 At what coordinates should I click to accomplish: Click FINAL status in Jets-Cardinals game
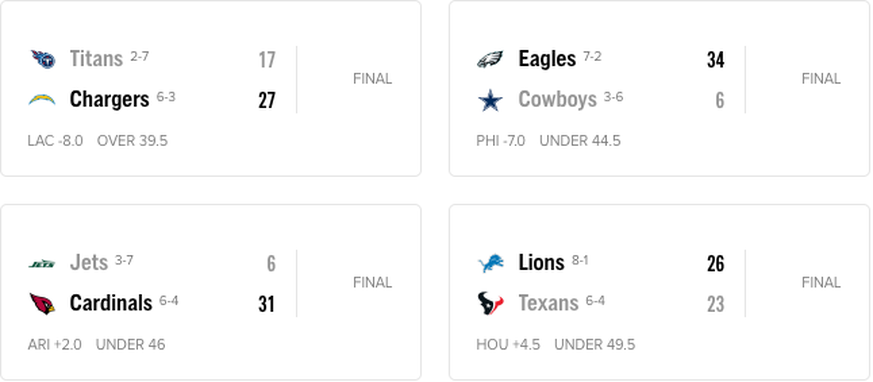[372, 283]
